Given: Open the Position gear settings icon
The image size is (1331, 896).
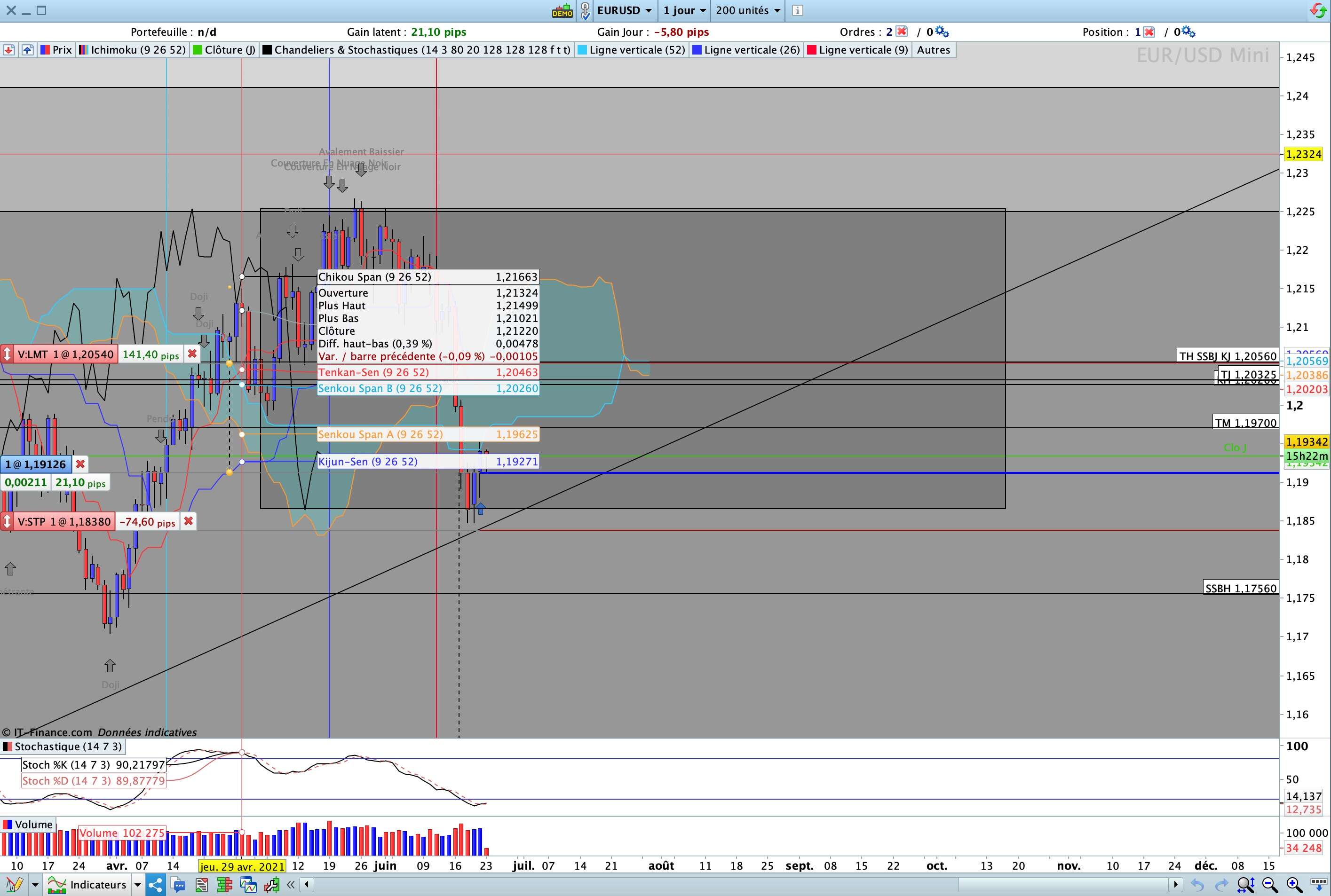Looking at the screenshot, I should [1188, 32].
